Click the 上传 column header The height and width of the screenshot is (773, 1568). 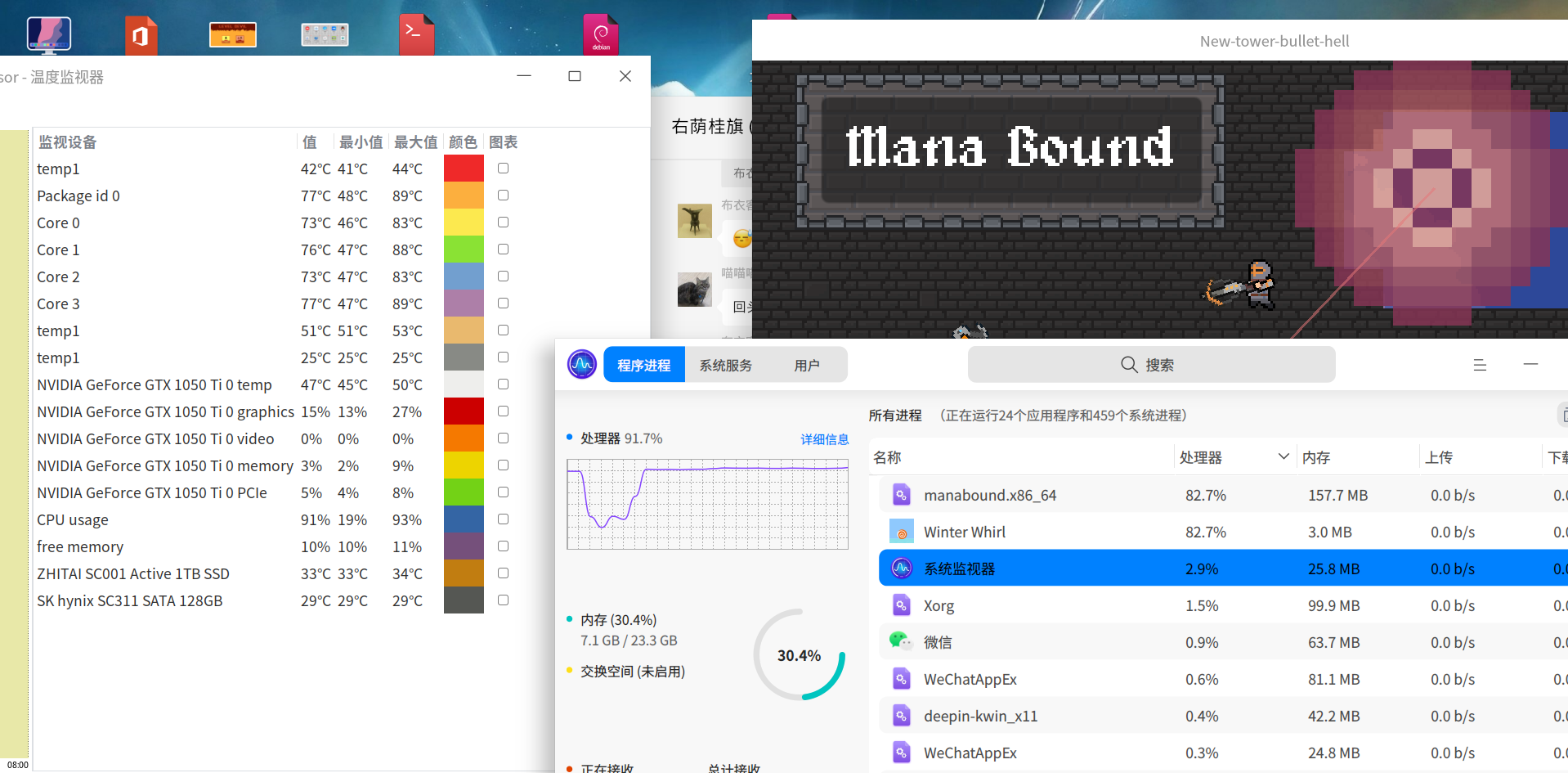pos(1480,457)
